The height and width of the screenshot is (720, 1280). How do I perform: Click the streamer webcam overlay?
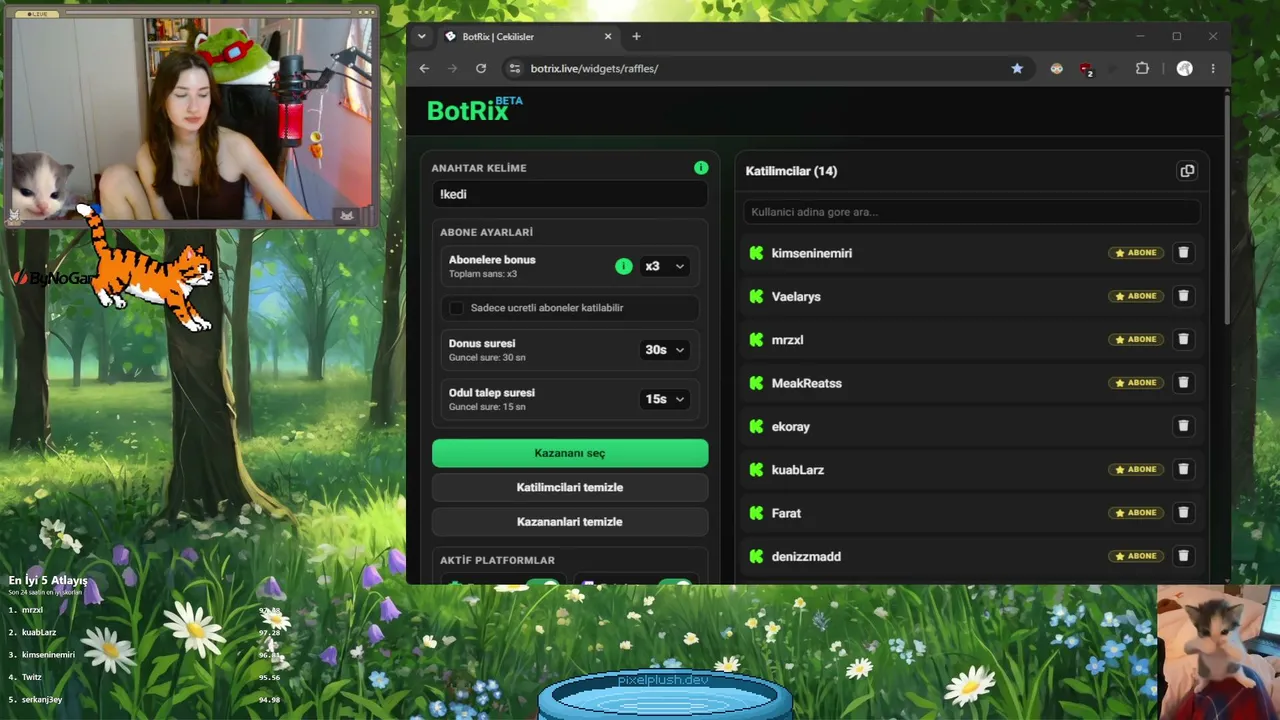191,116
